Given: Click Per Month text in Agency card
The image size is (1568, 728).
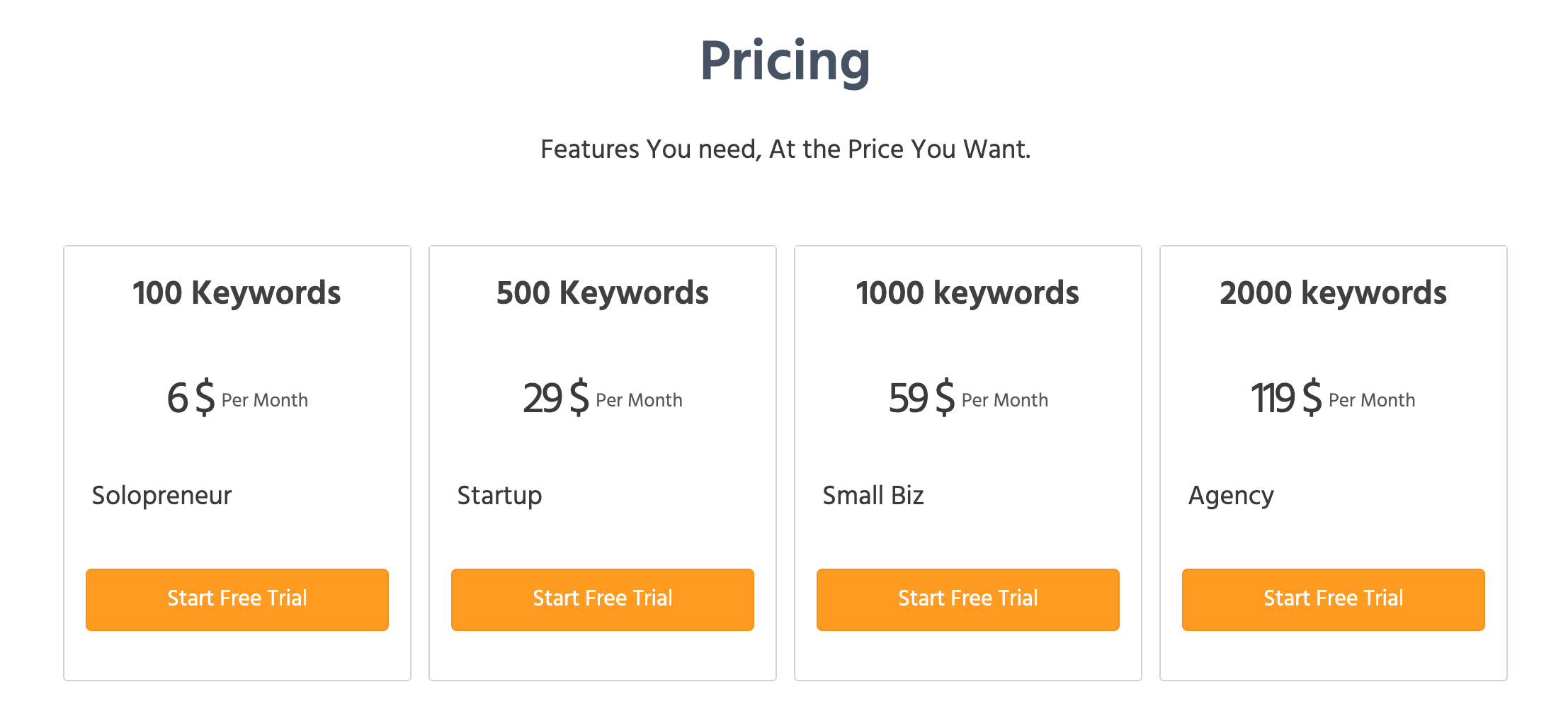Looking at the screenshot, I should [1372, 400].
